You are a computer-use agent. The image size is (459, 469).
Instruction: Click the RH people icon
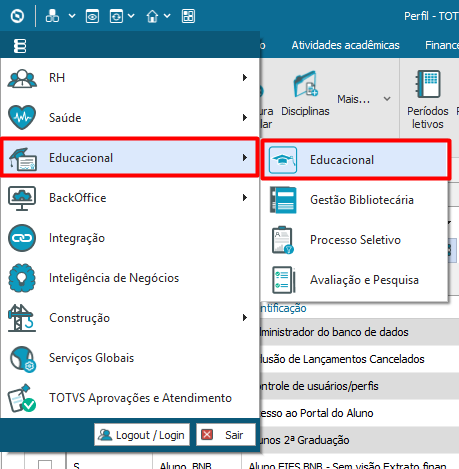pyautogui.click(x=22, y=78)
